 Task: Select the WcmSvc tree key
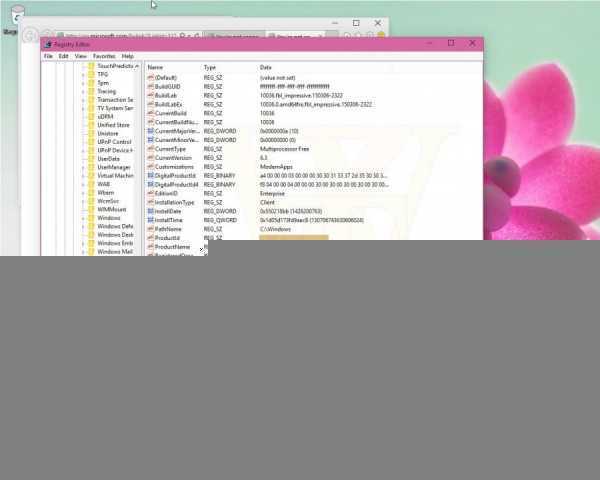(108, 201)
